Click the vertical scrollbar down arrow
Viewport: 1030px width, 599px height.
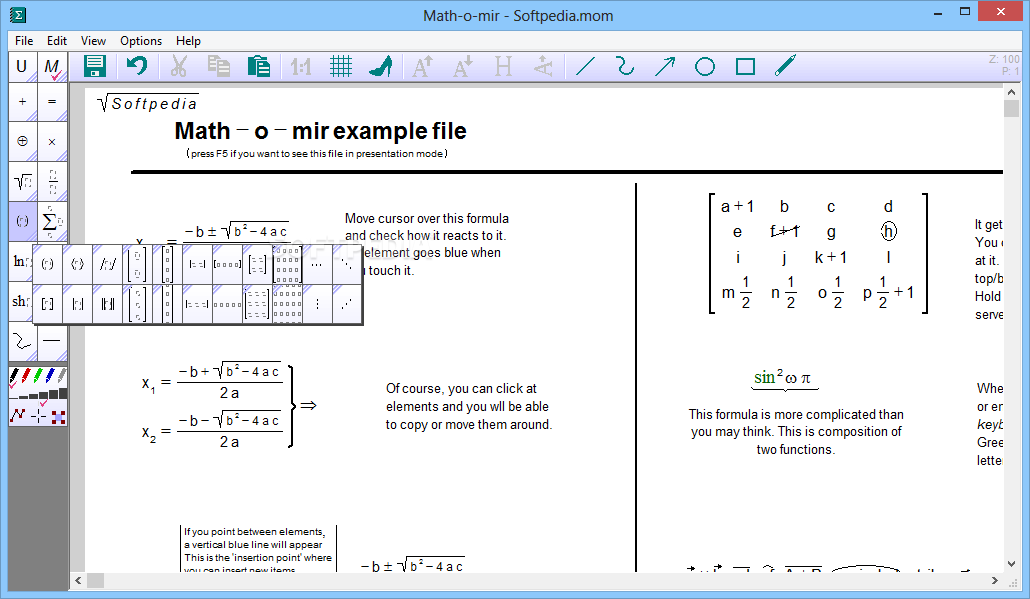click(x=1011, y=564)
